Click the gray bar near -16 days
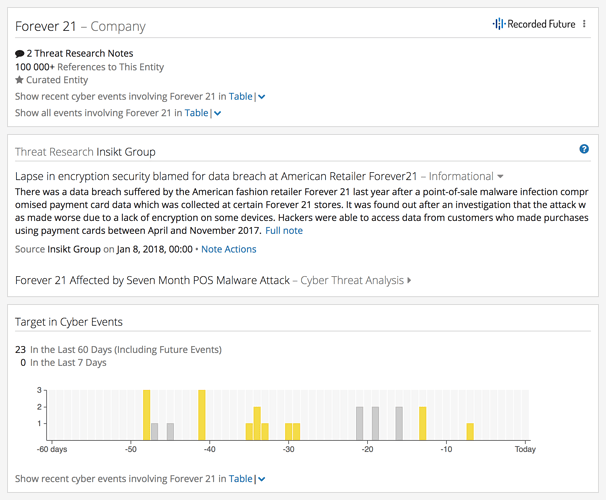 click(399, 423)
